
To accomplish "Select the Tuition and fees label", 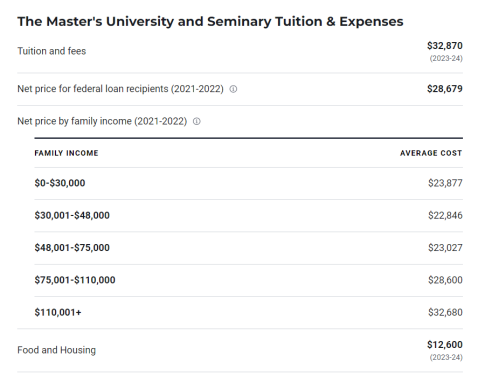I will (x=52, y=51).
